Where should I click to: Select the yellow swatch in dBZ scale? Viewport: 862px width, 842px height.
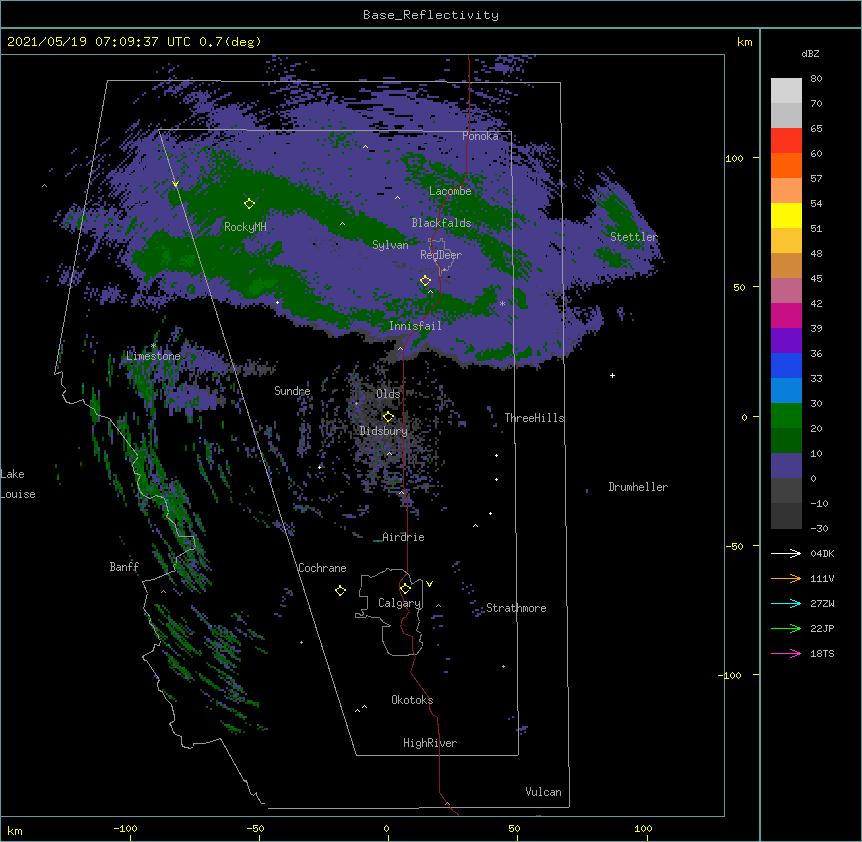[786, 215]
